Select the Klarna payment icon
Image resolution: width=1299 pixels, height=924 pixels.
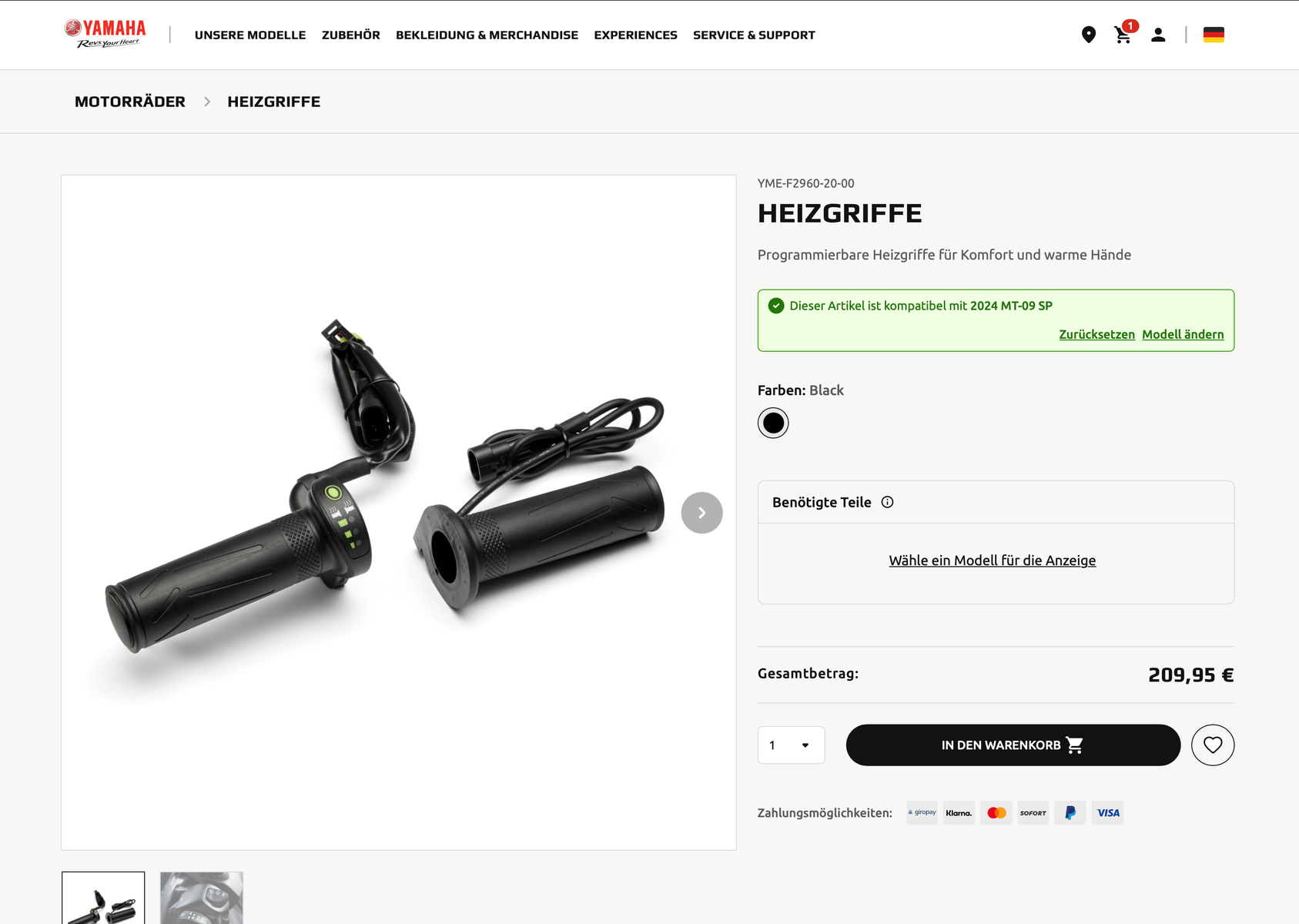(959, 813)
